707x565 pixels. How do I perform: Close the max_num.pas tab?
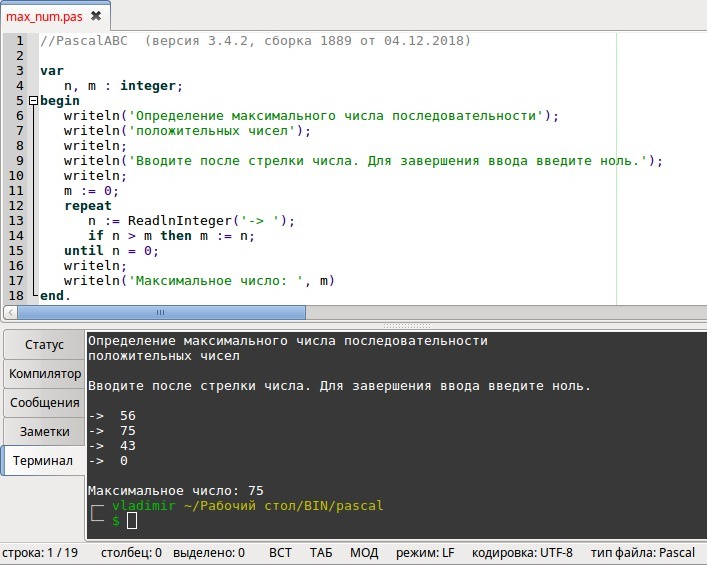coord(95,17)
